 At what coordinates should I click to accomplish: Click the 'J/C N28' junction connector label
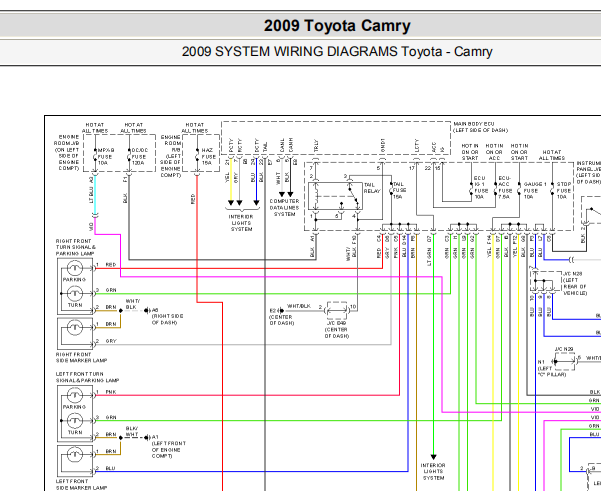[573, 274]
